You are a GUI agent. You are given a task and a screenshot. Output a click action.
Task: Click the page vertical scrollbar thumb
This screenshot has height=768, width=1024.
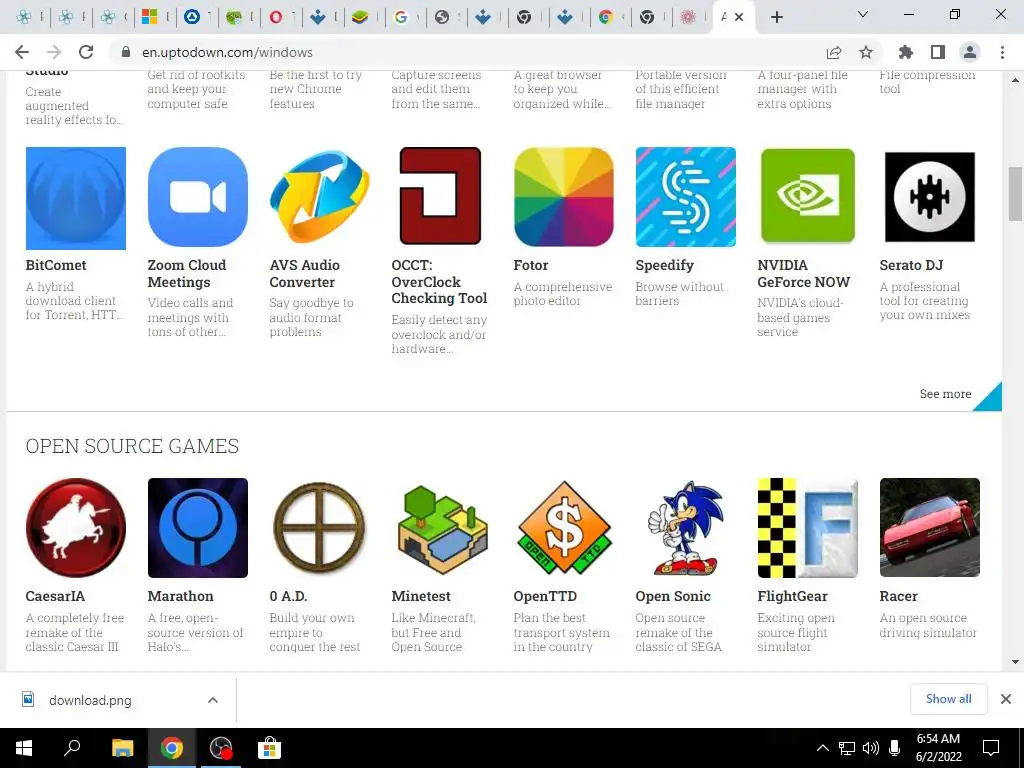coord(1015,194)
